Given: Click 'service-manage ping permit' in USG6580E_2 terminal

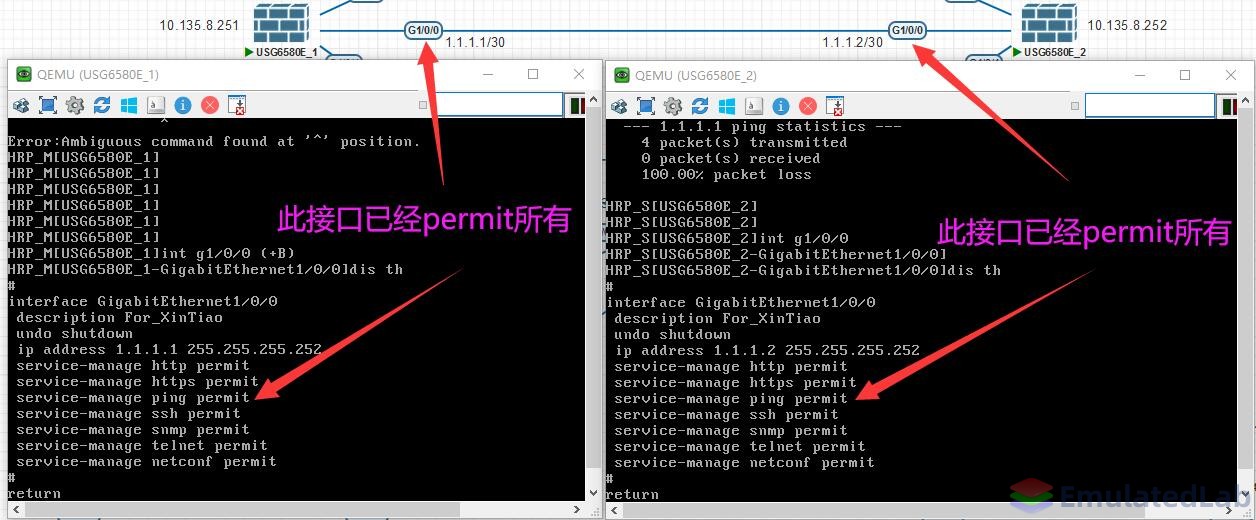Looking at the screenshot, I should click(x=731, y=398).
